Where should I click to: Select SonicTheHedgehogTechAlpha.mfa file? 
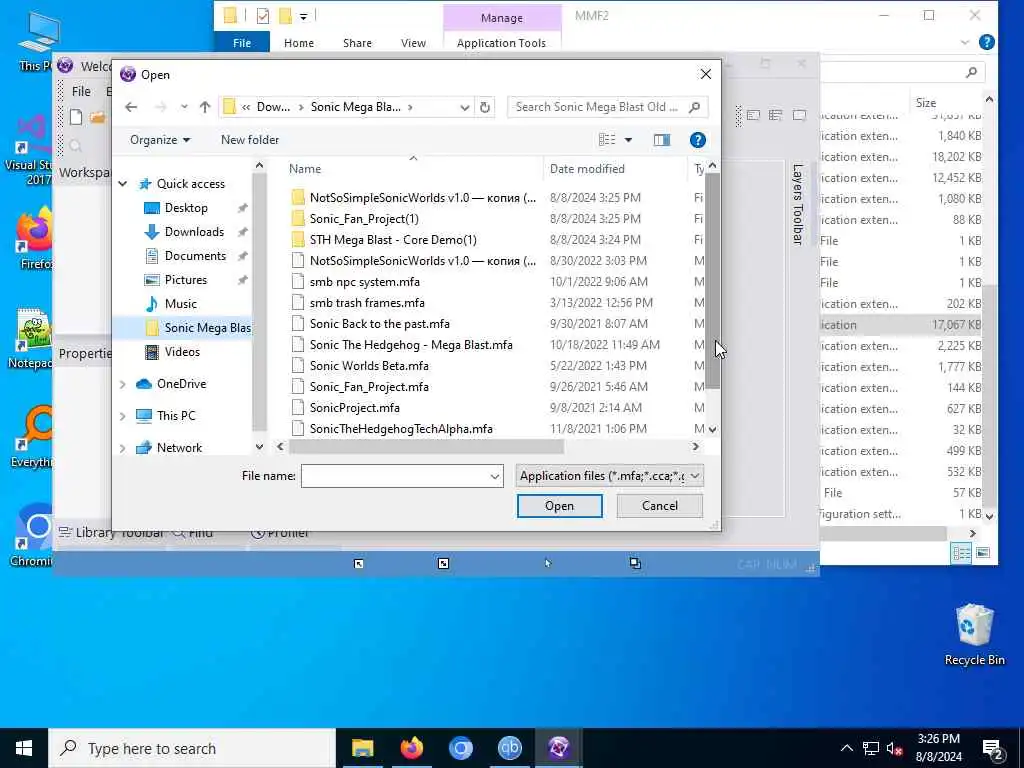click(401, 429)
